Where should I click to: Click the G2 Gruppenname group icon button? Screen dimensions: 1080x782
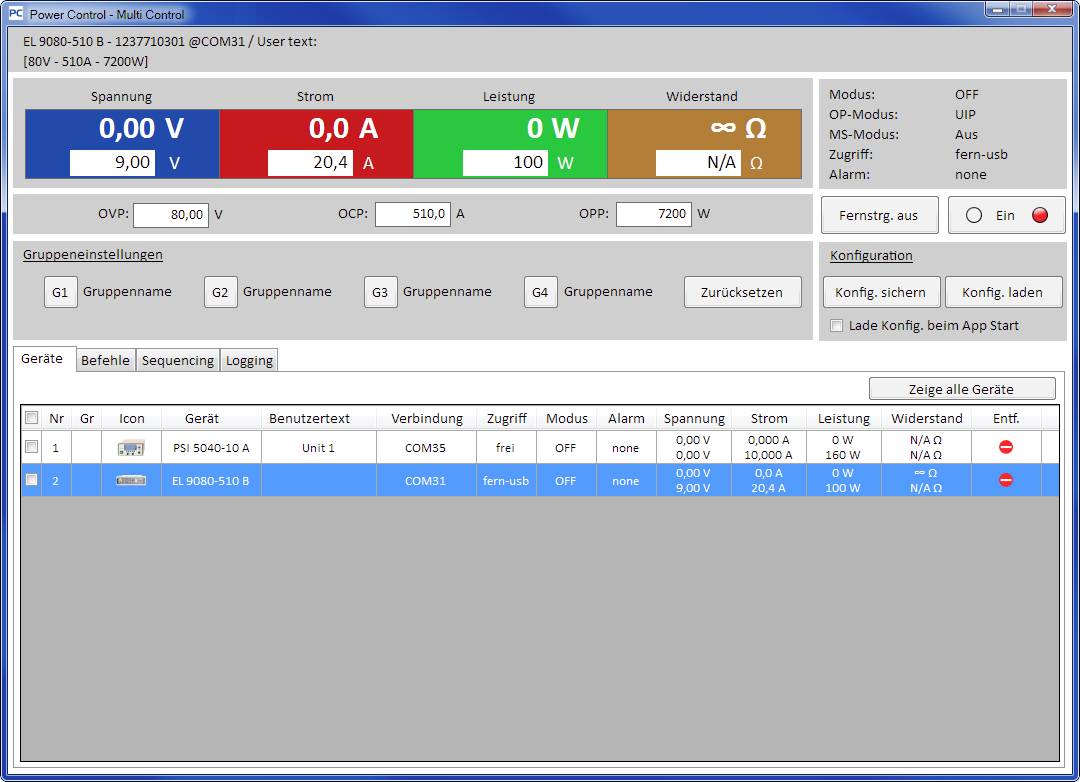point(220,292)
